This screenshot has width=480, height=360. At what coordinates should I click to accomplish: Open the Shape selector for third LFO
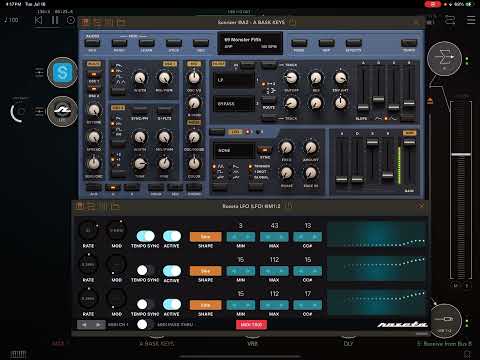click(205, 305)
